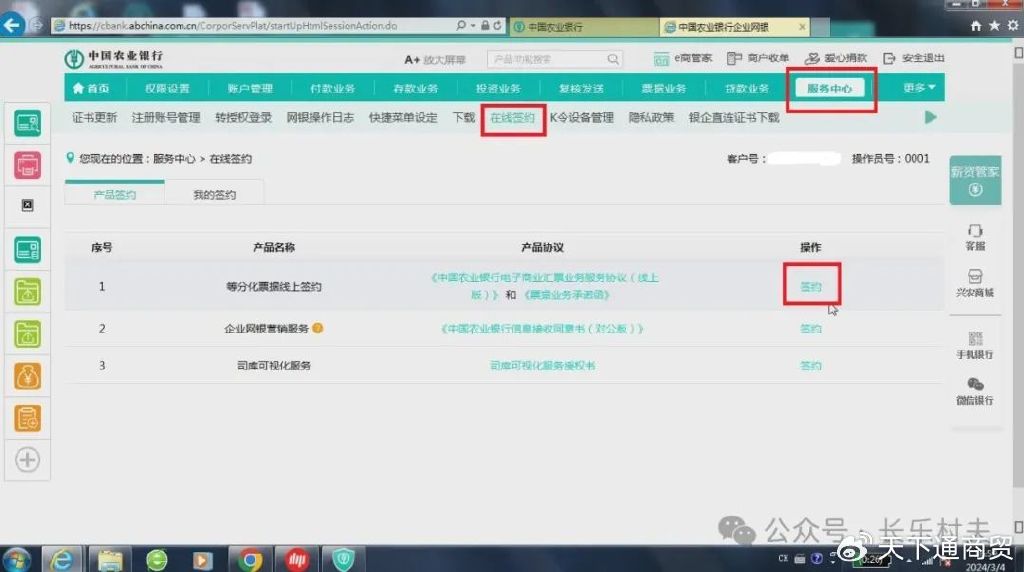Viewport: 1024px width, 572px height.
Task: Click orange help icon beside 企业网银营销服务
Action: point(317,328)
